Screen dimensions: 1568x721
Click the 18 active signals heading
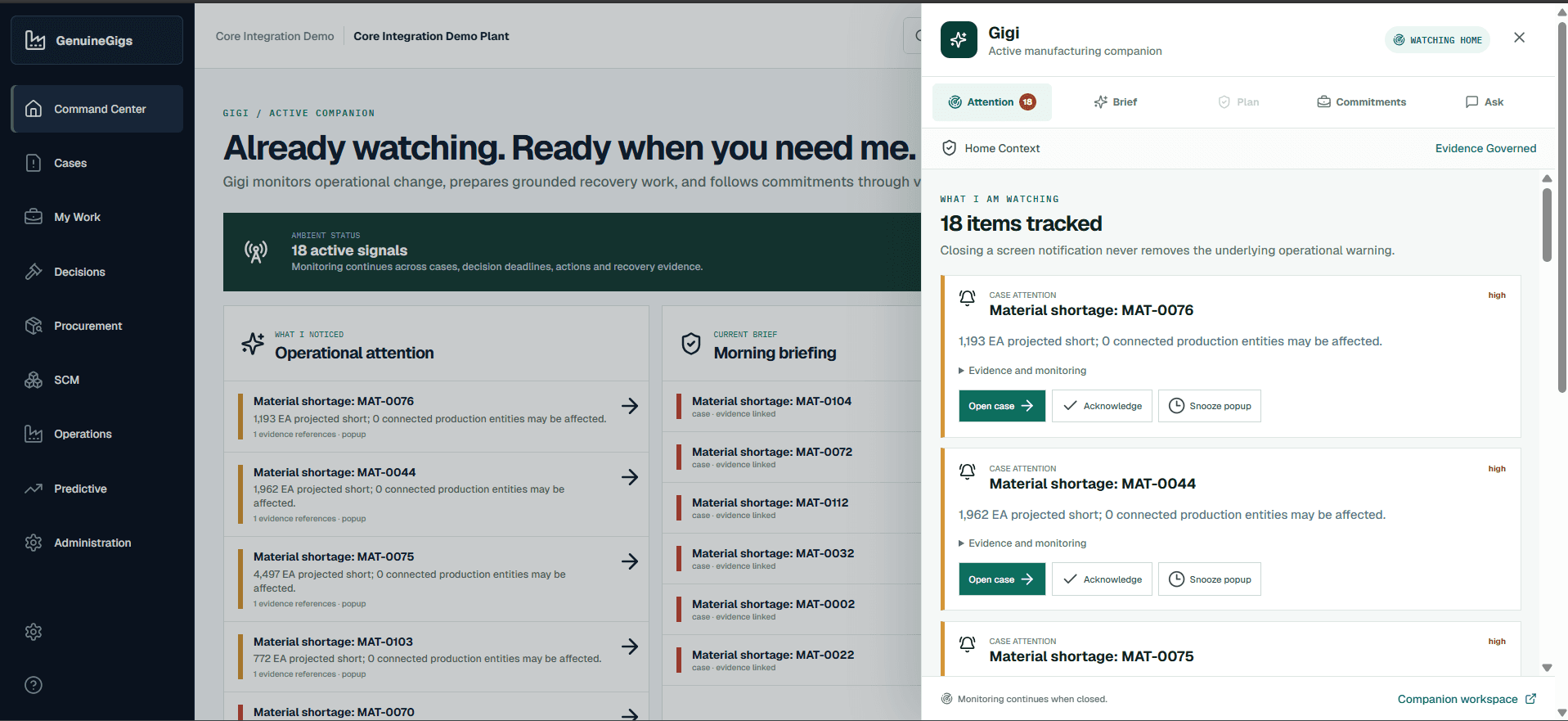click(x=349, y=250)
